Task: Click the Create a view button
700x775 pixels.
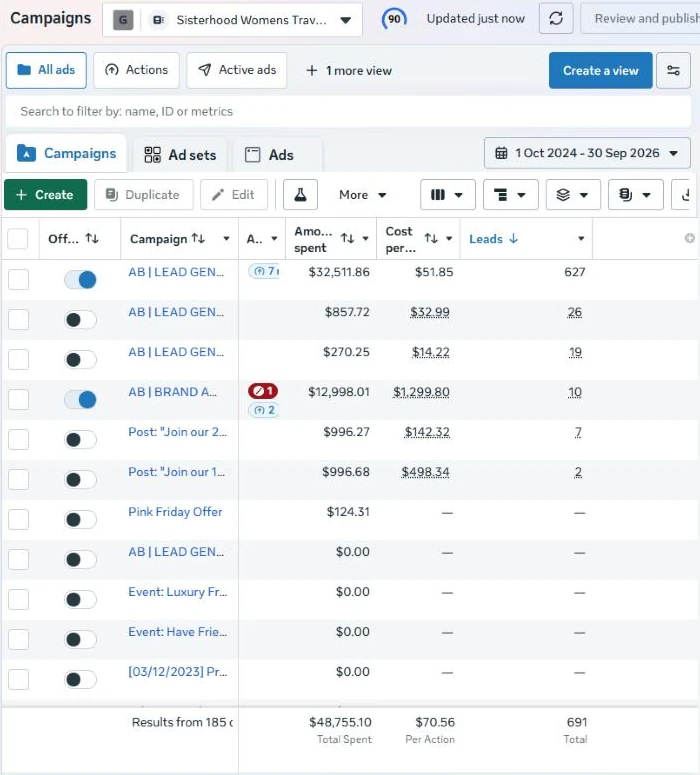Action: pos(601,71)
